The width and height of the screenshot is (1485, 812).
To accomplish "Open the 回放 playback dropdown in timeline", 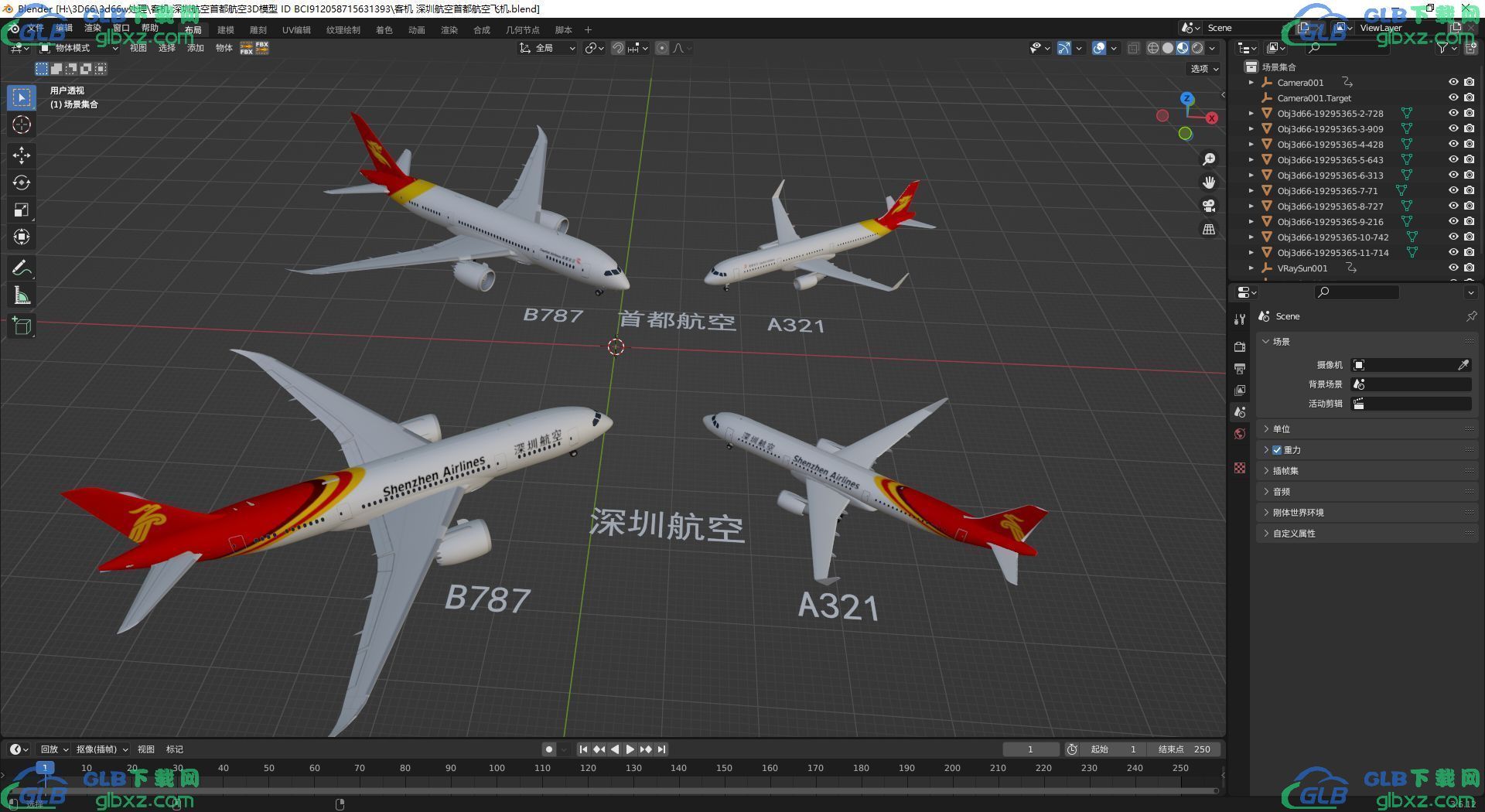I will [54, 749].
